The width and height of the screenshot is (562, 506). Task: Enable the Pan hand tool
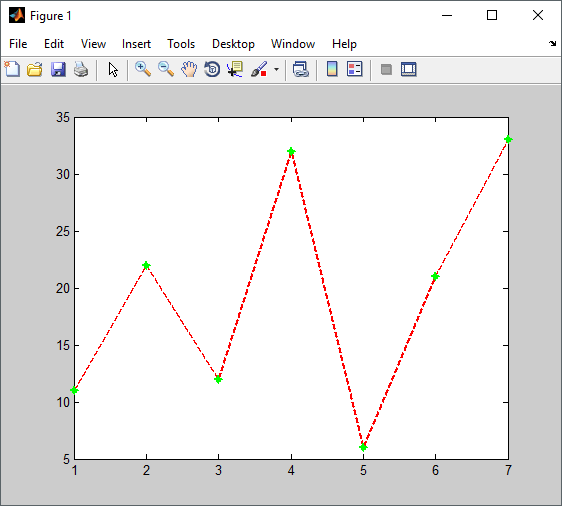[x=189, y=69]
